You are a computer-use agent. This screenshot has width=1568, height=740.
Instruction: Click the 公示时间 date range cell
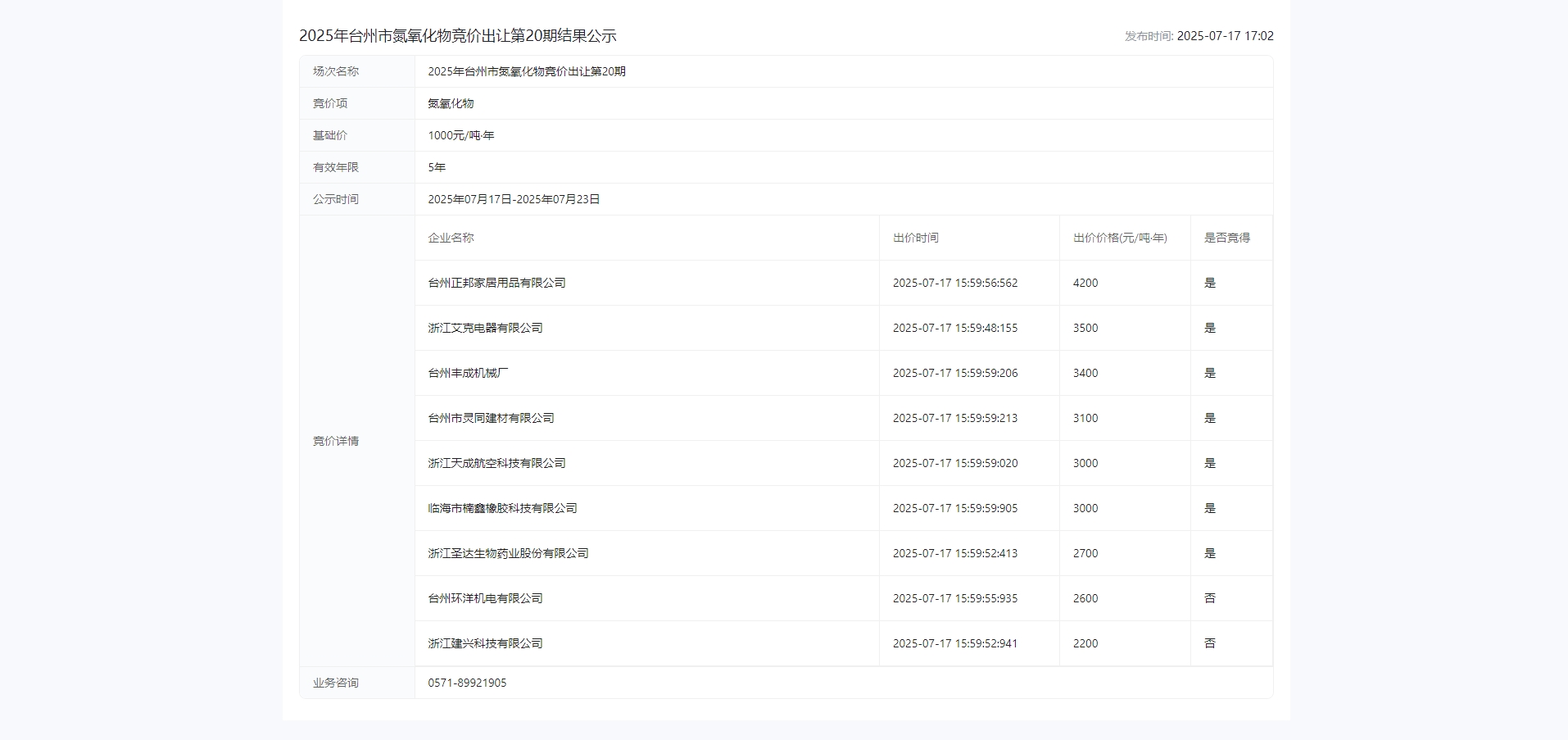pyautogui.click(x=514, y=198)
